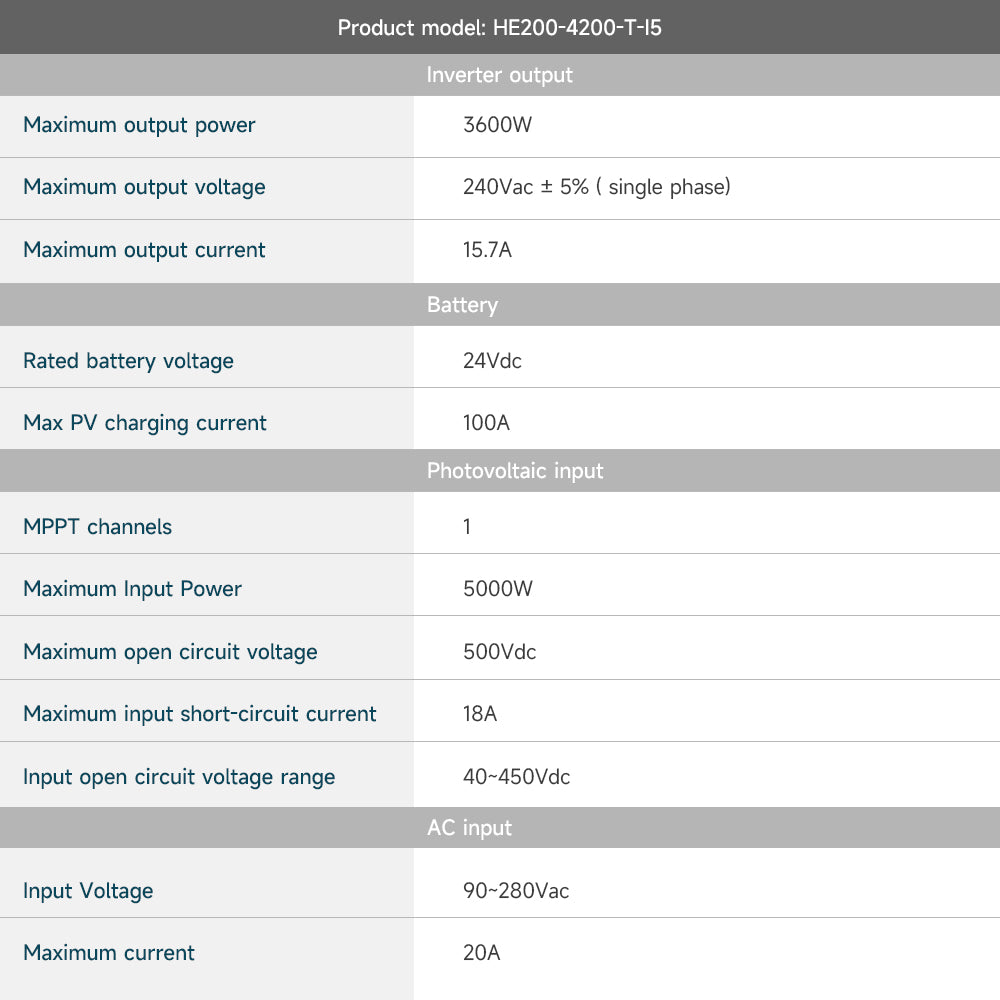Viewport: 1000px width, 1000px height.
Task: Click the AC input section header
Action: pos(470,827)
